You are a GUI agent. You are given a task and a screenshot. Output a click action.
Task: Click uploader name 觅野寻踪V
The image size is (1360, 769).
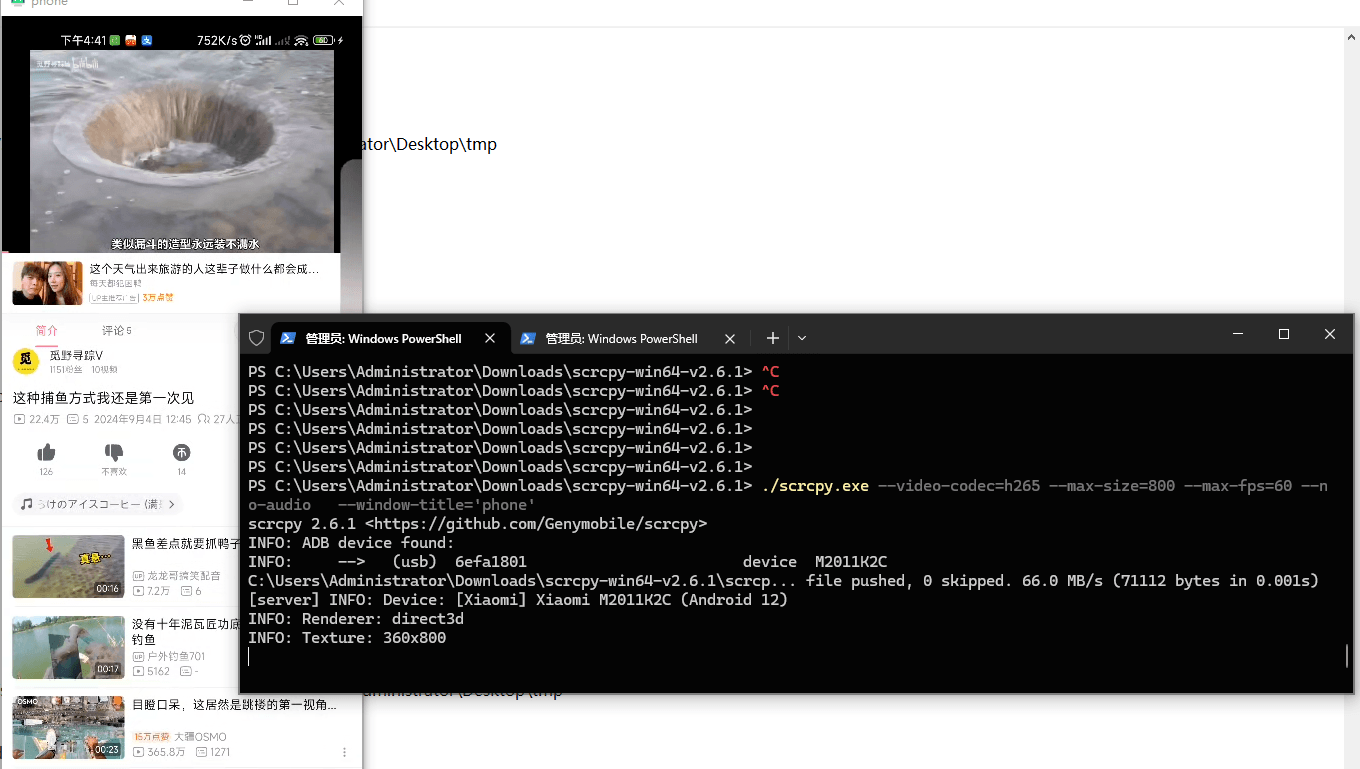tap(76, 356)
